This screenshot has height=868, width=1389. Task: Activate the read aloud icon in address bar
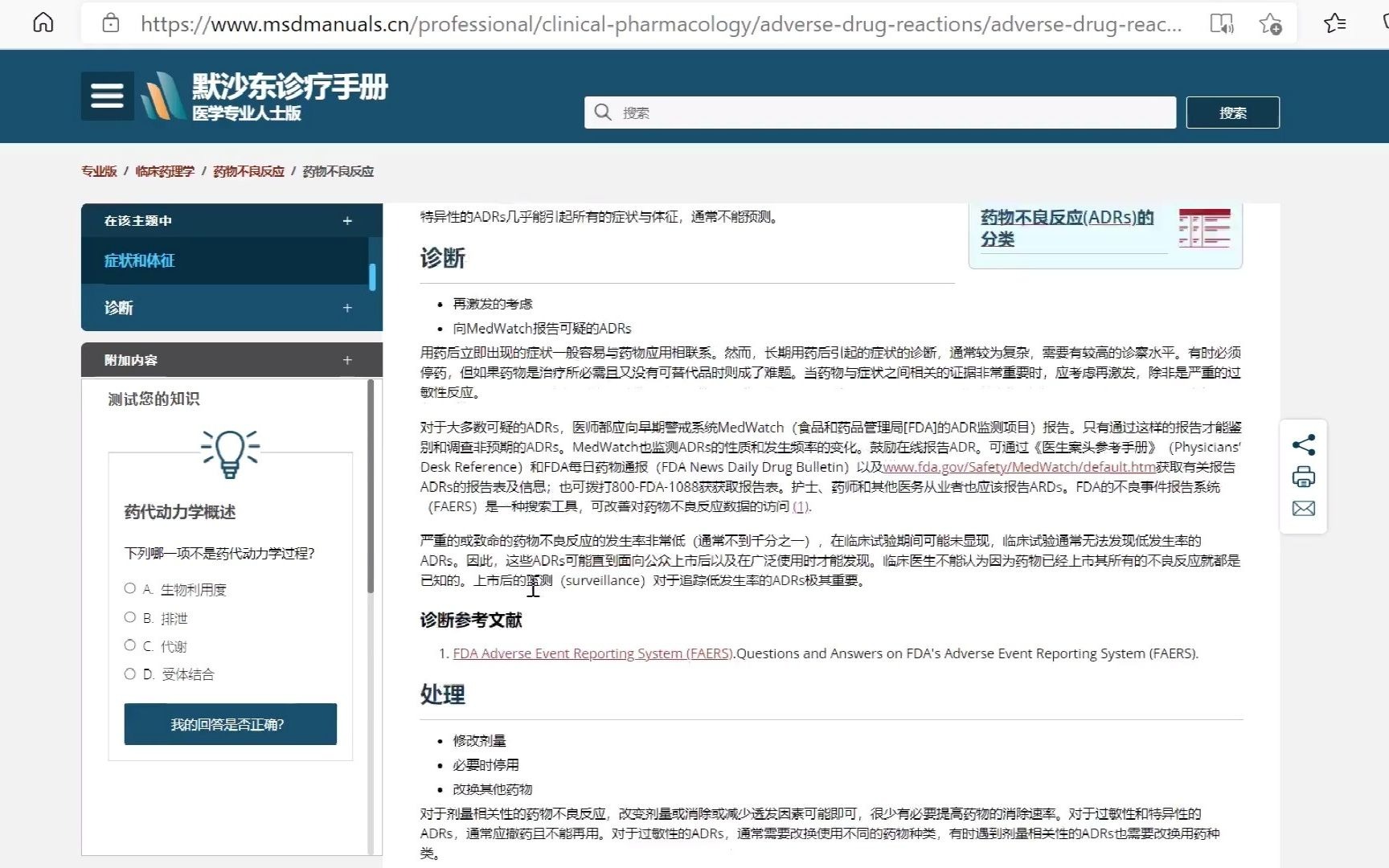coord(1222,23)
